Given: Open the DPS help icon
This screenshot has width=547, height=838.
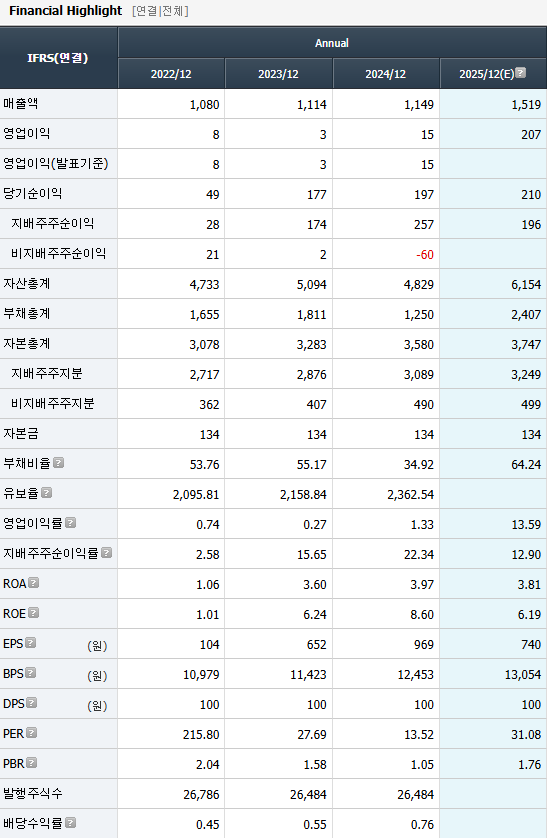Looking at the screenshot, I should click(x=32, y=702).
